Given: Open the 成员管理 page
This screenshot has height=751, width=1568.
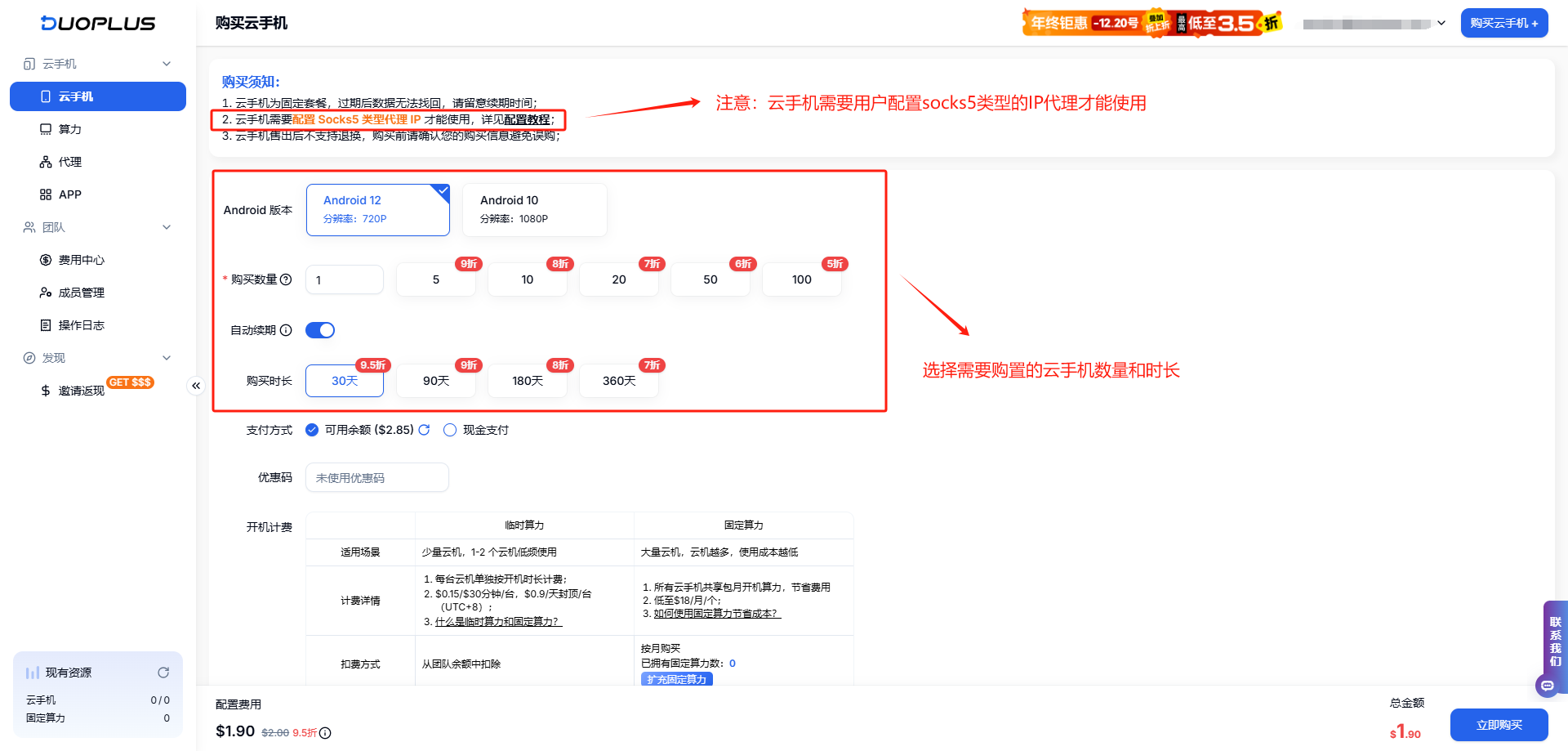Looking at the screenshot, I should tap(82, 292).
